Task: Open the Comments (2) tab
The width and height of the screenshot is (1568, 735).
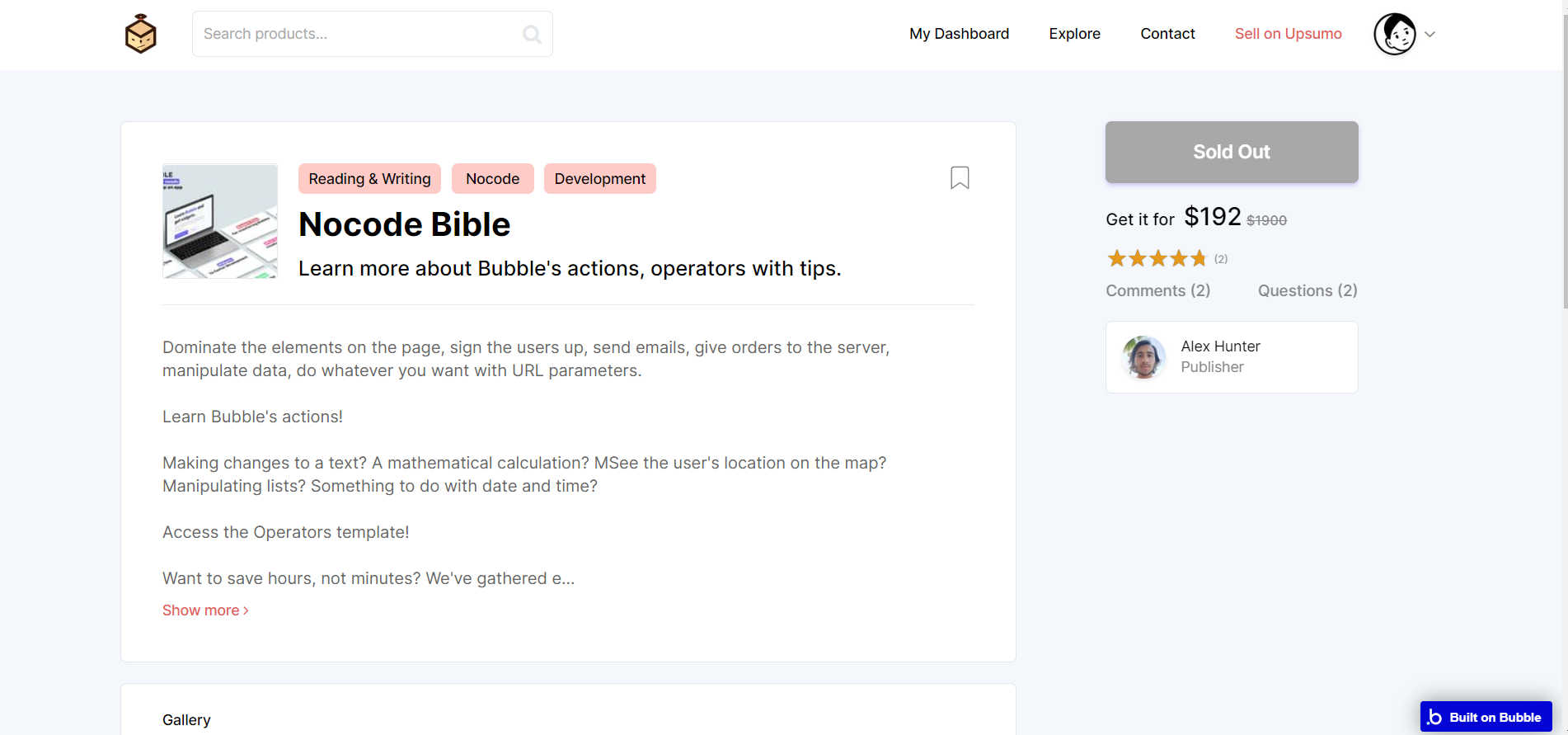Action: click(x=1157, y=290)
